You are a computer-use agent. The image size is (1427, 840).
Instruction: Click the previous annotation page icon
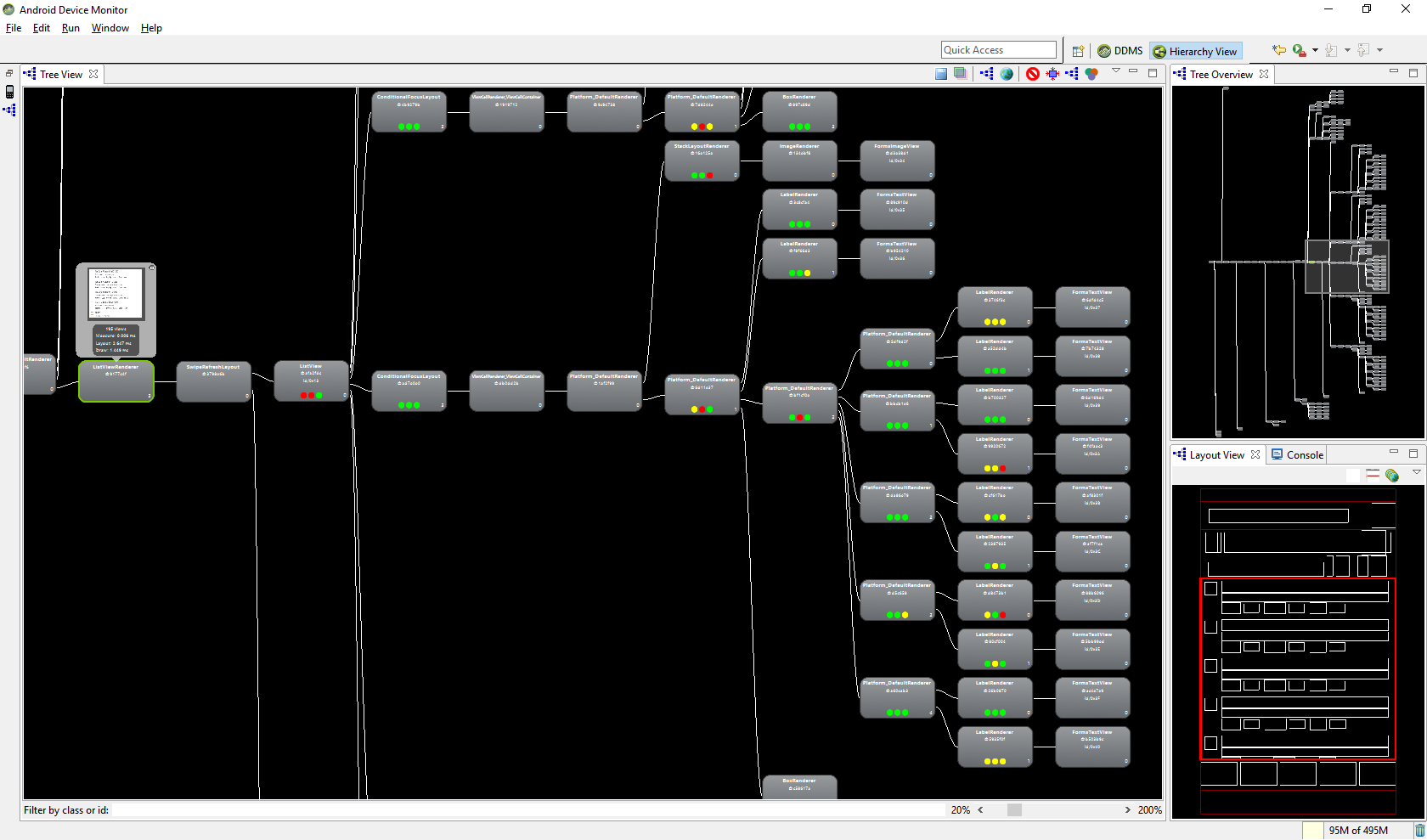pos(1363,50)
